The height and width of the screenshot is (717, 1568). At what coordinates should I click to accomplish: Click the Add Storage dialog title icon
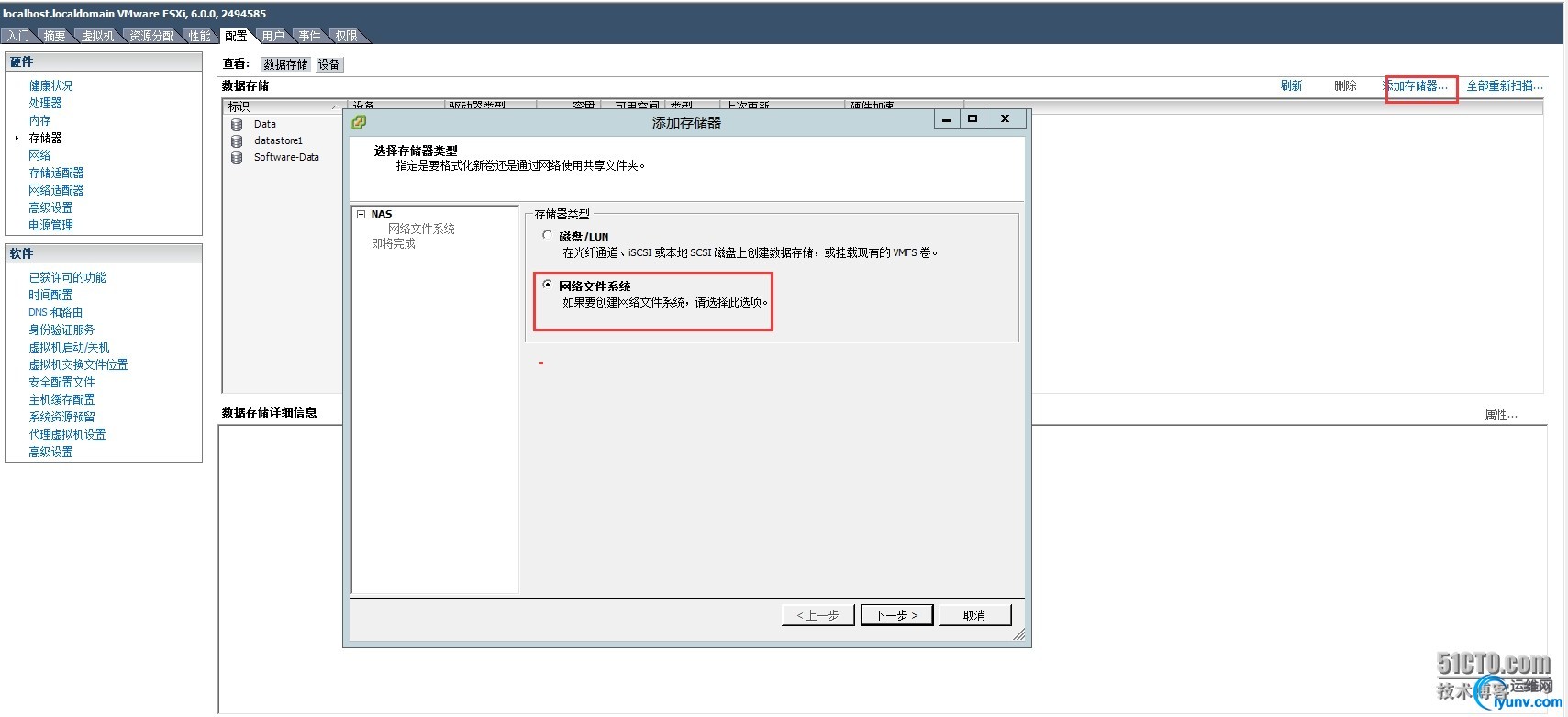359,121
